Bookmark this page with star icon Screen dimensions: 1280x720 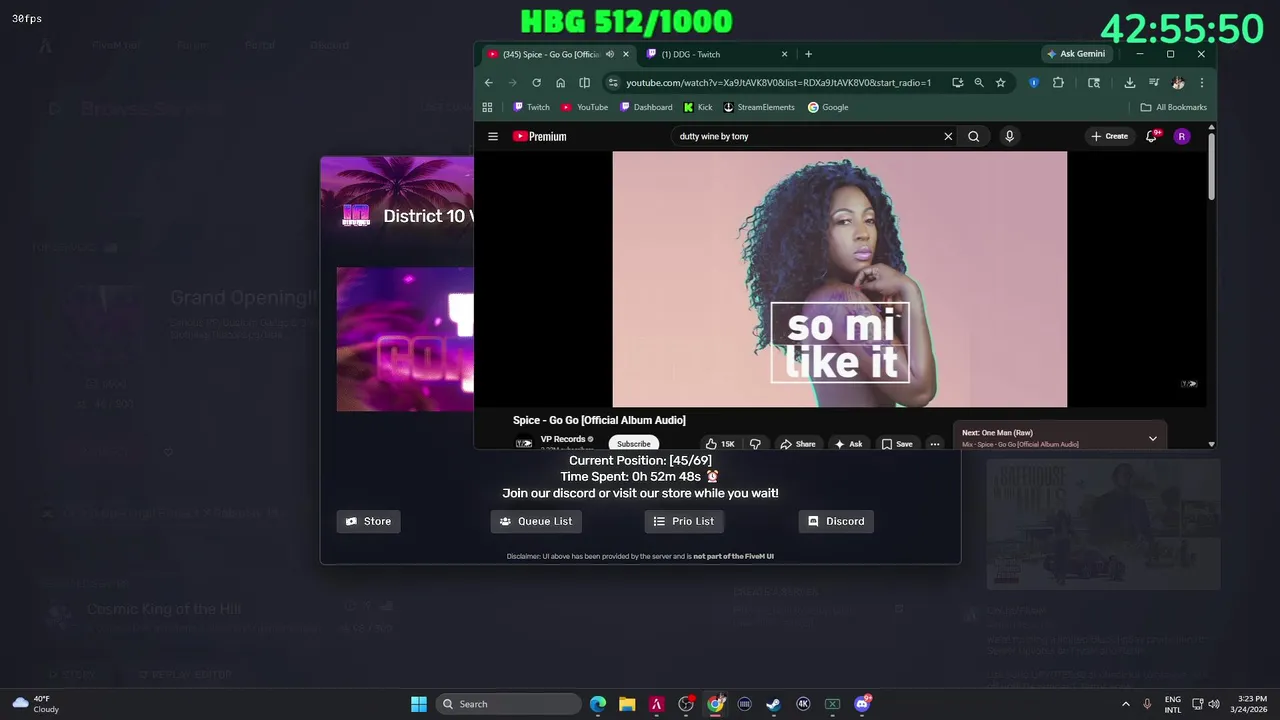coord(1000,83)
